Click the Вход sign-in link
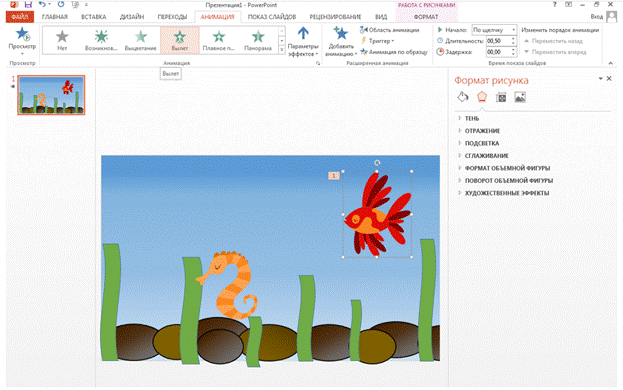 pyautogui.click(x=596, y=17)
